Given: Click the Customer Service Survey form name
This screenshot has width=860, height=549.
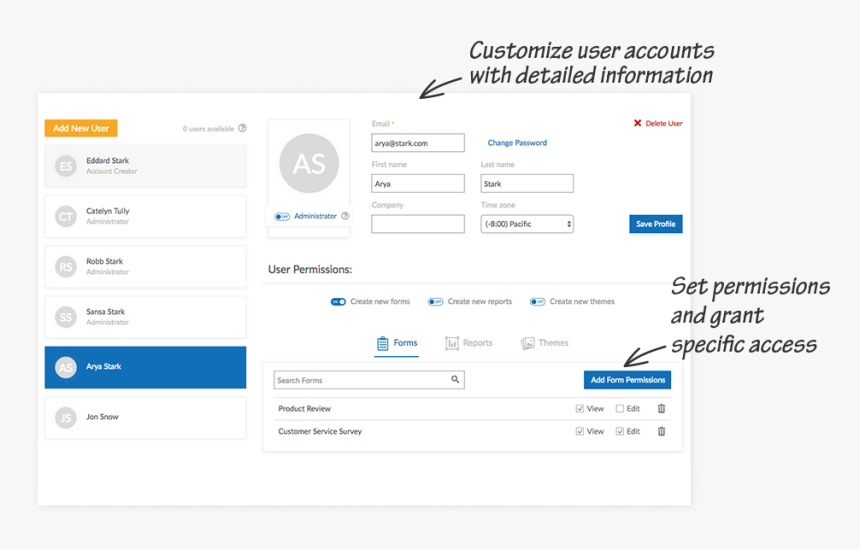Looking at the screenshot, I should click(x=320, y=432).
